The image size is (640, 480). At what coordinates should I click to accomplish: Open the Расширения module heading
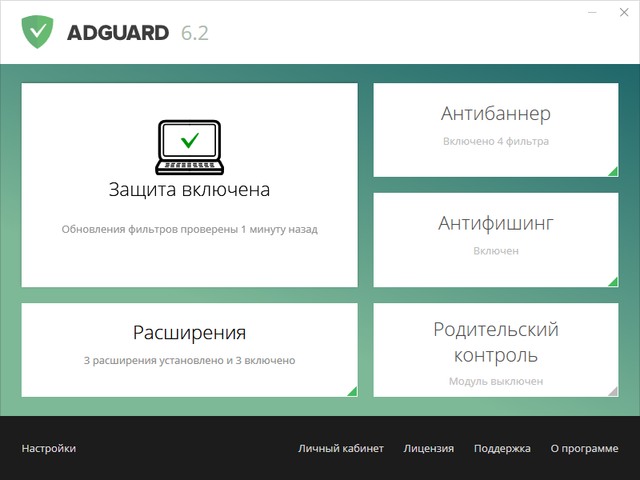189,333
